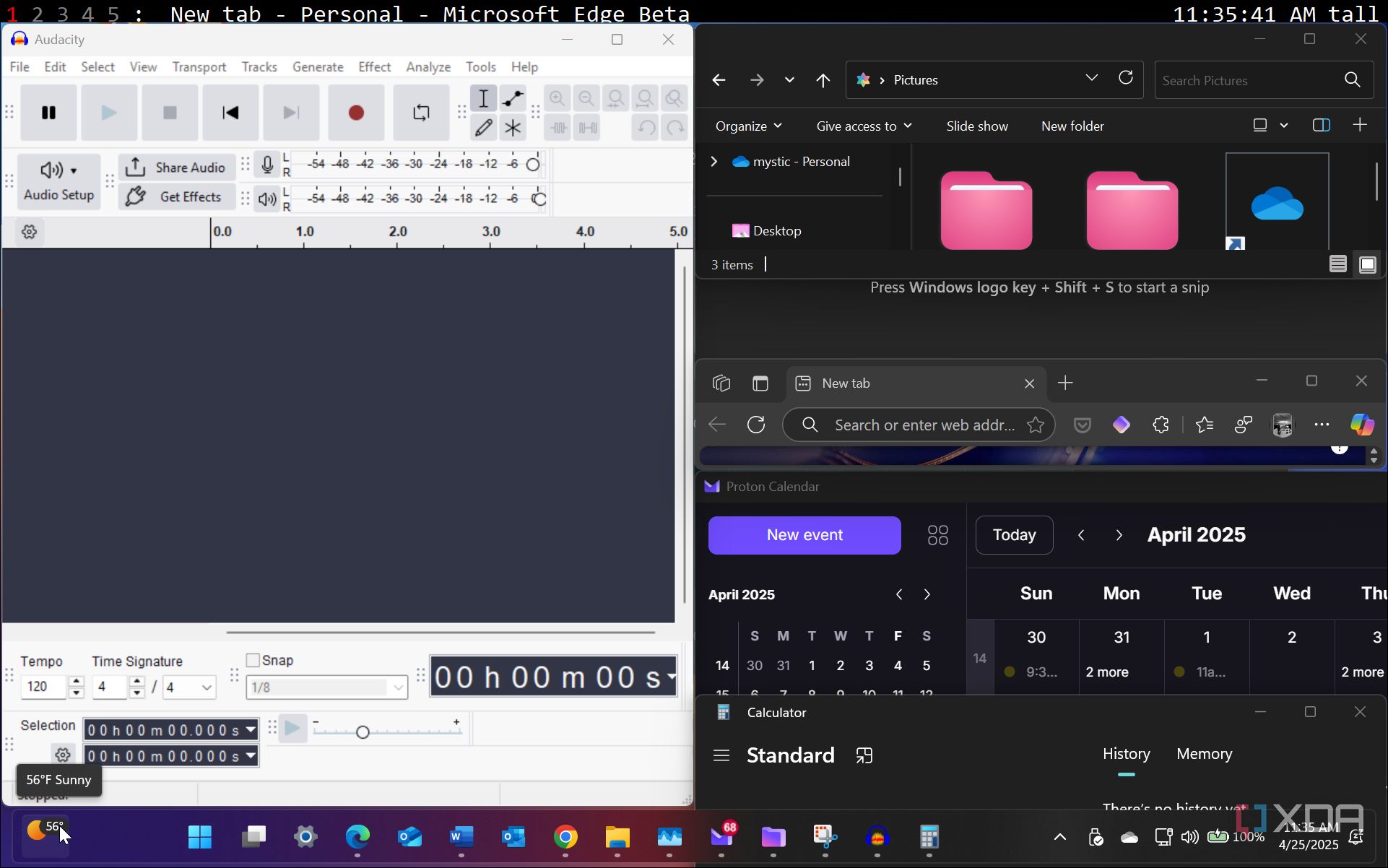
Task: Enable the Snap checkbox
Action: coord(253,660)
